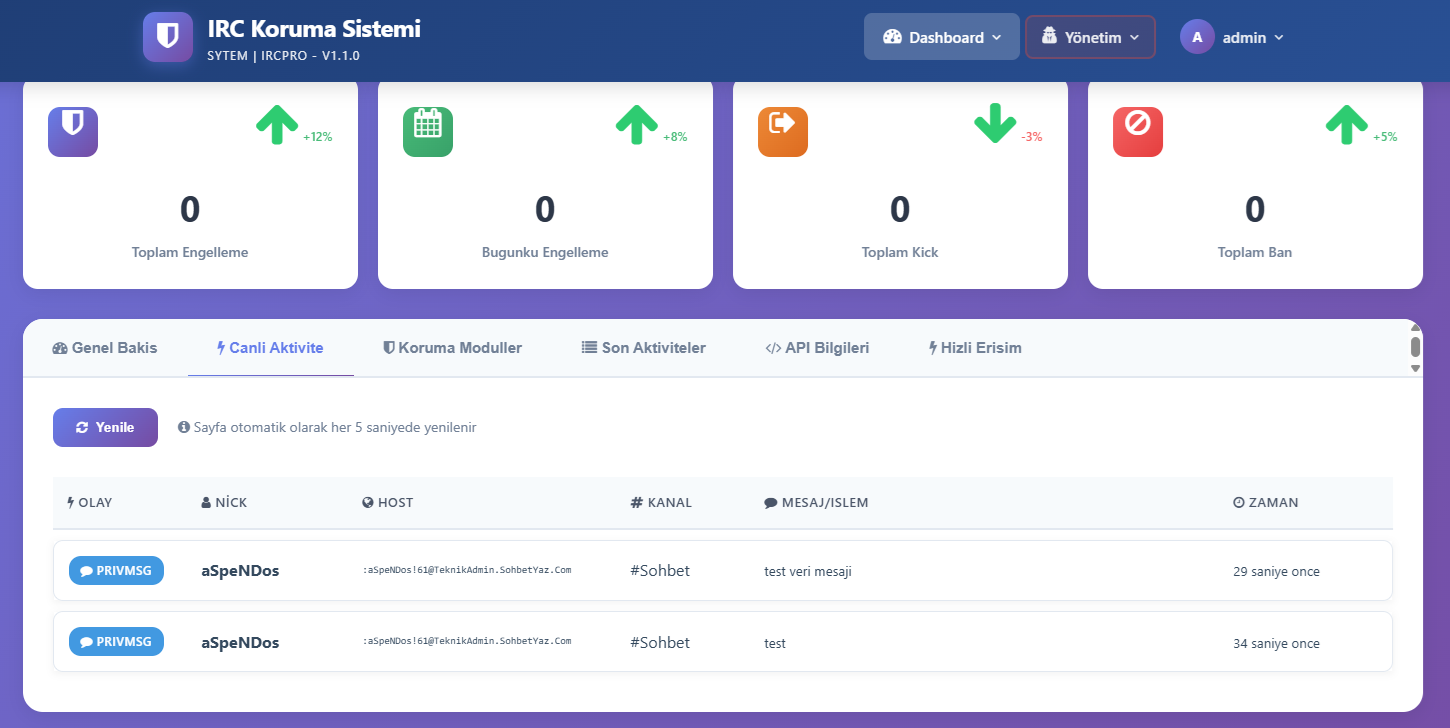Click the scrollbar up arrow on the right
1450x728 pixels.
1415,328
